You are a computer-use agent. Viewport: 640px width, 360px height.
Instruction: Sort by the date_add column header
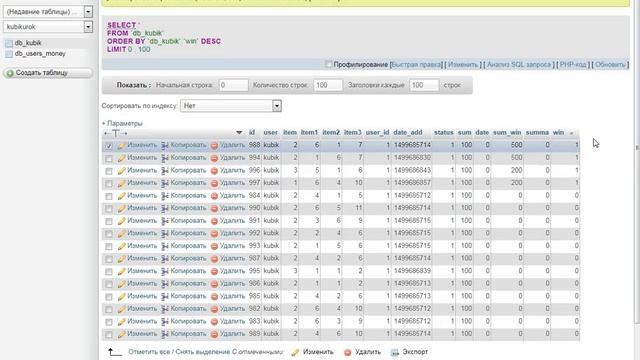[x=408, y=133]
